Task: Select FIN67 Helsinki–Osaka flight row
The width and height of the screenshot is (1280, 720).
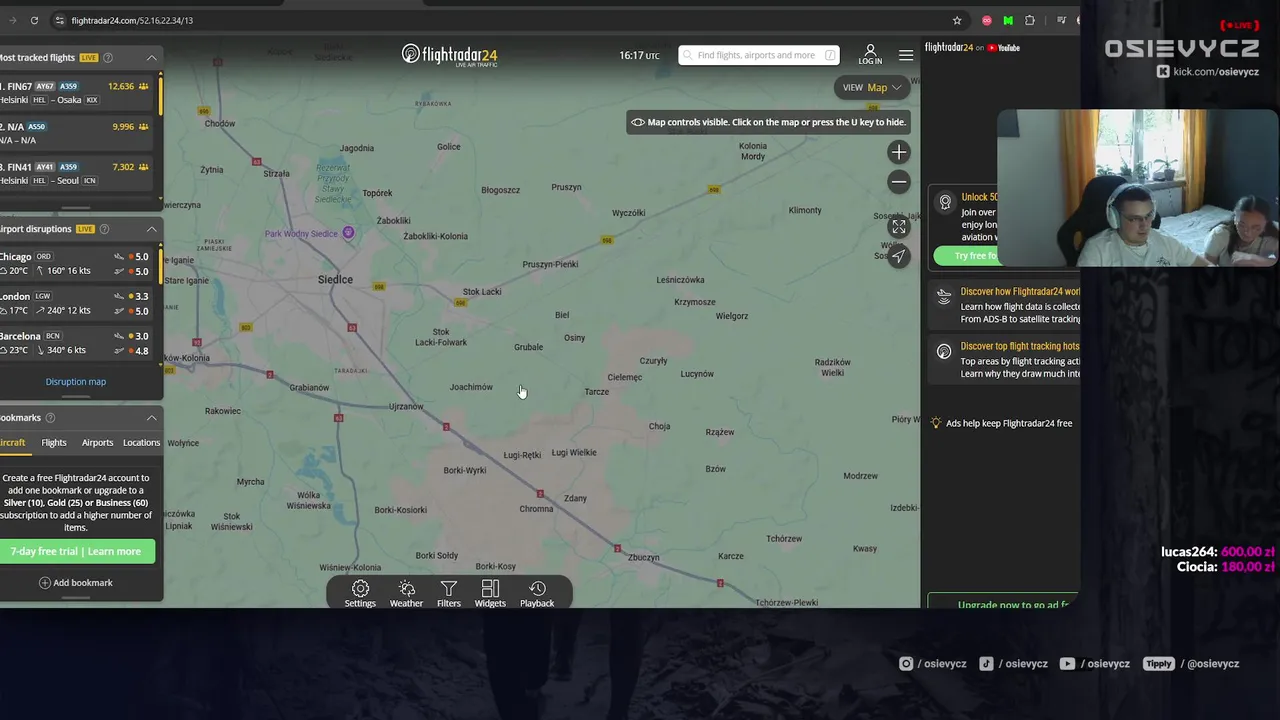Action: [x=78, y=93]
